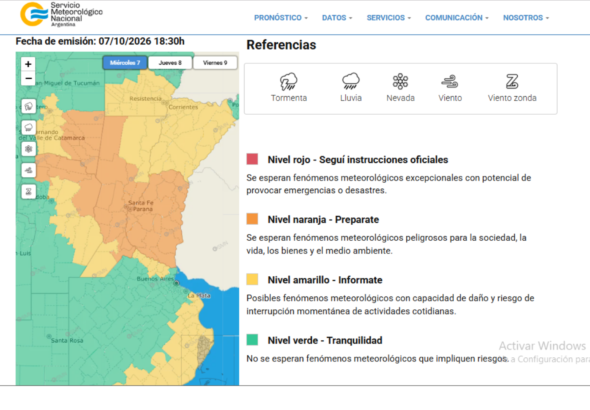Image resolution: width=590 pixels, height=410 pixels.
Task: Click the Viento zonda reference icon
Action: [x=512, y=81]
